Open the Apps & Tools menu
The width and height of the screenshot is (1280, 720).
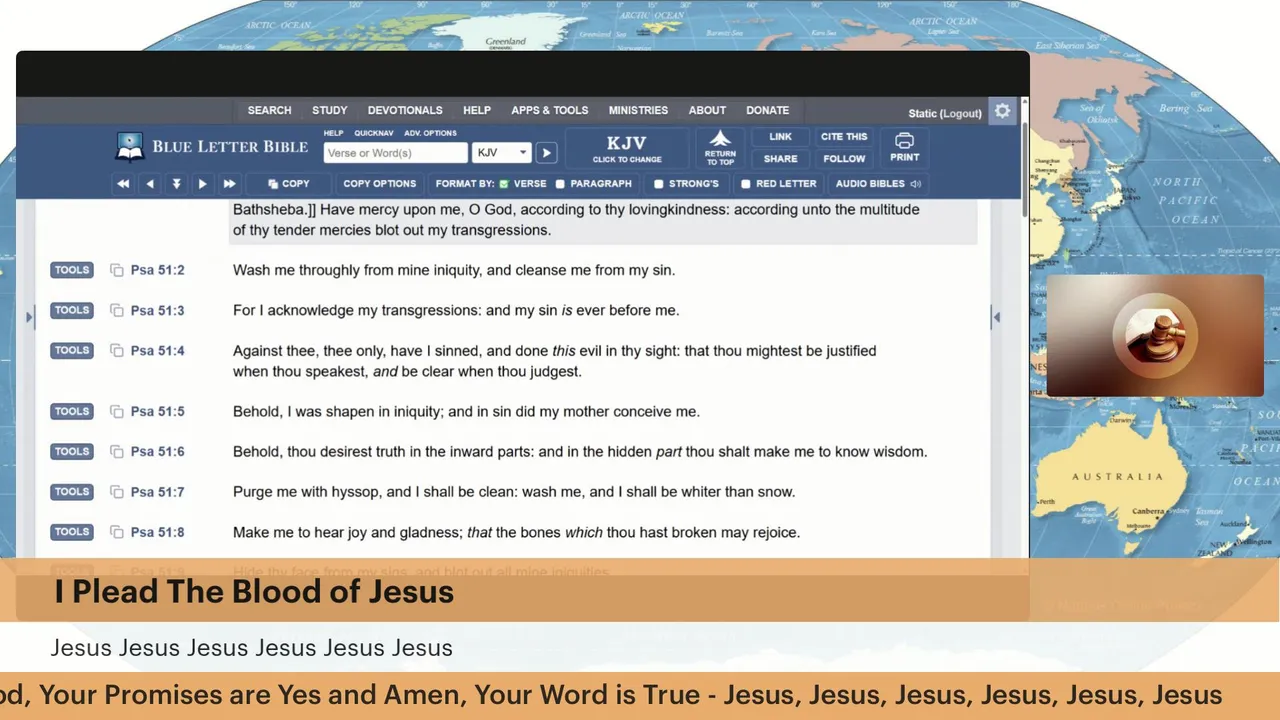pos(550,110)
